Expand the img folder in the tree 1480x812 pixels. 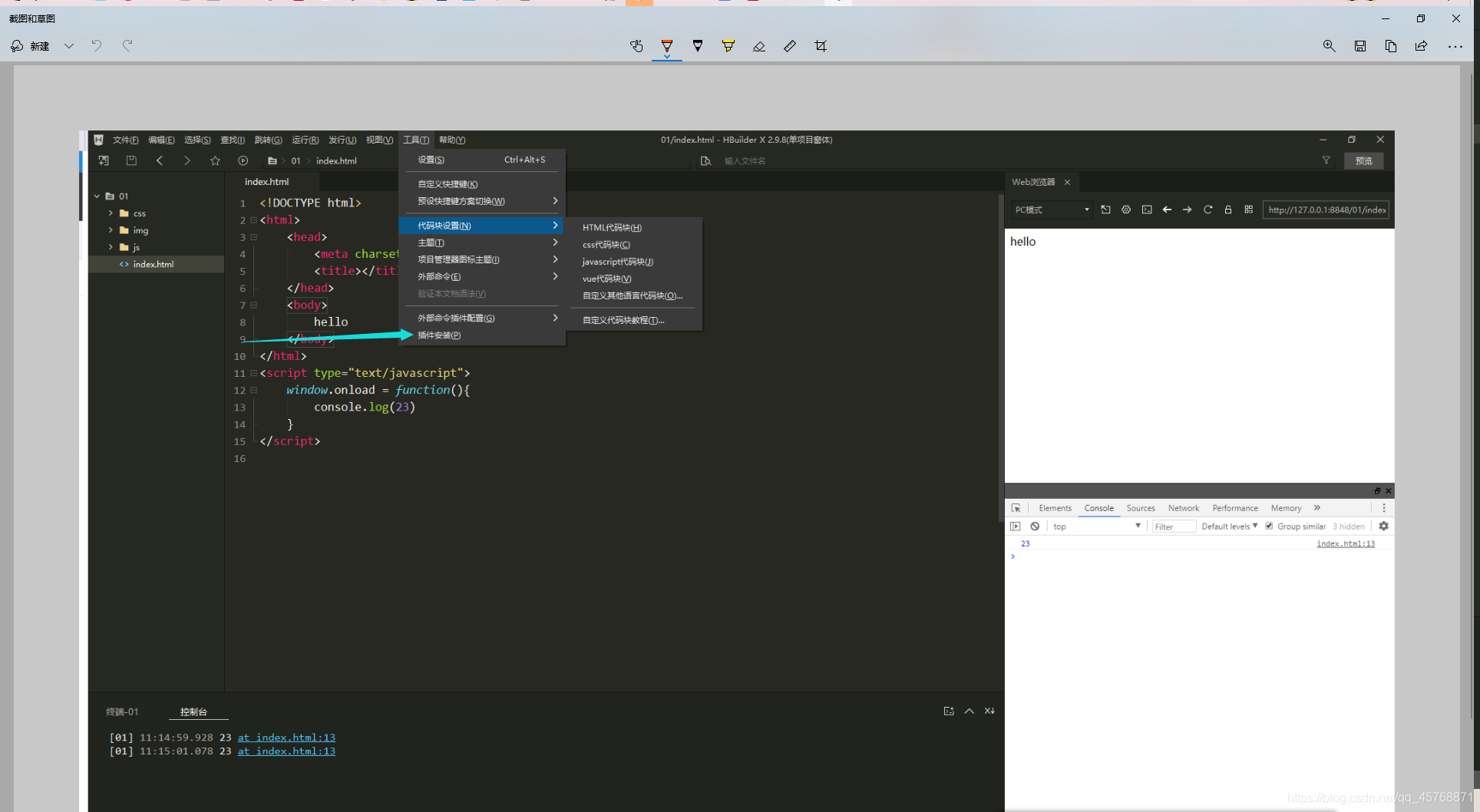point(111,230)
